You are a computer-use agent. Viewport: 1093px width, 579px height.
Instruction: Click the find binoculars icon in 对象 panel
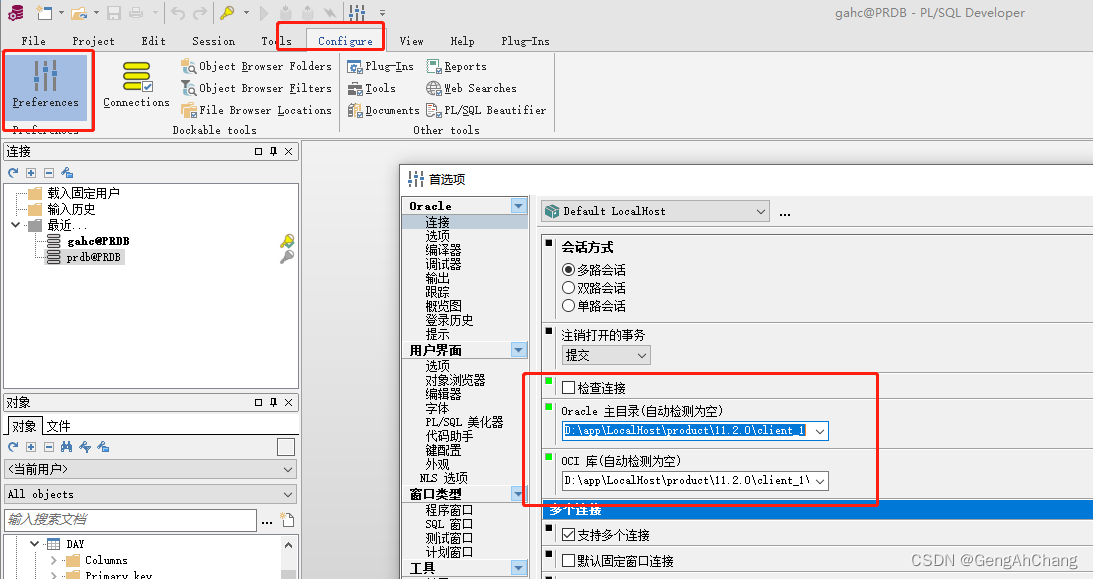67,447
